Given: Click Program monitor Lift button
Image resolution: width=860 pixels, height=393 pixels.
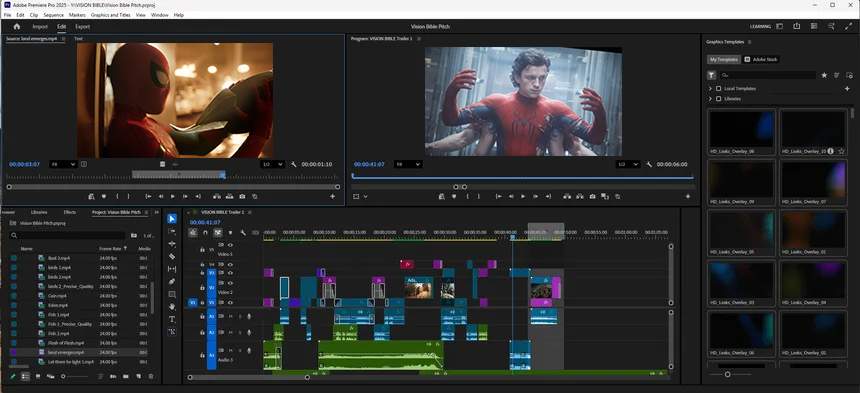Looking at the screenshot, I should pos(567,196).
